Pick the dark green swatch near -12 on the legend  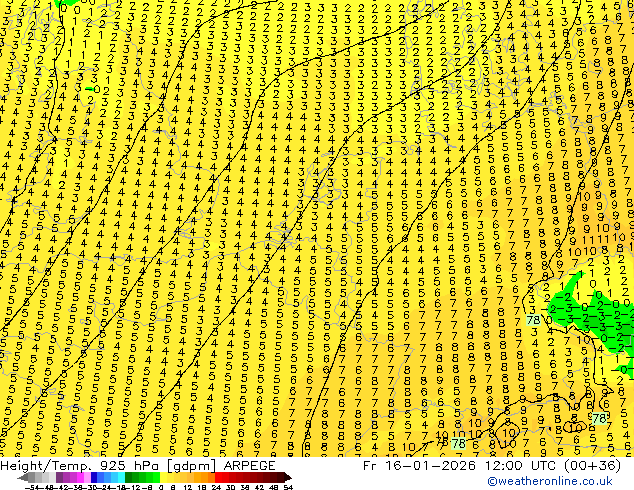tap(128, 477)
